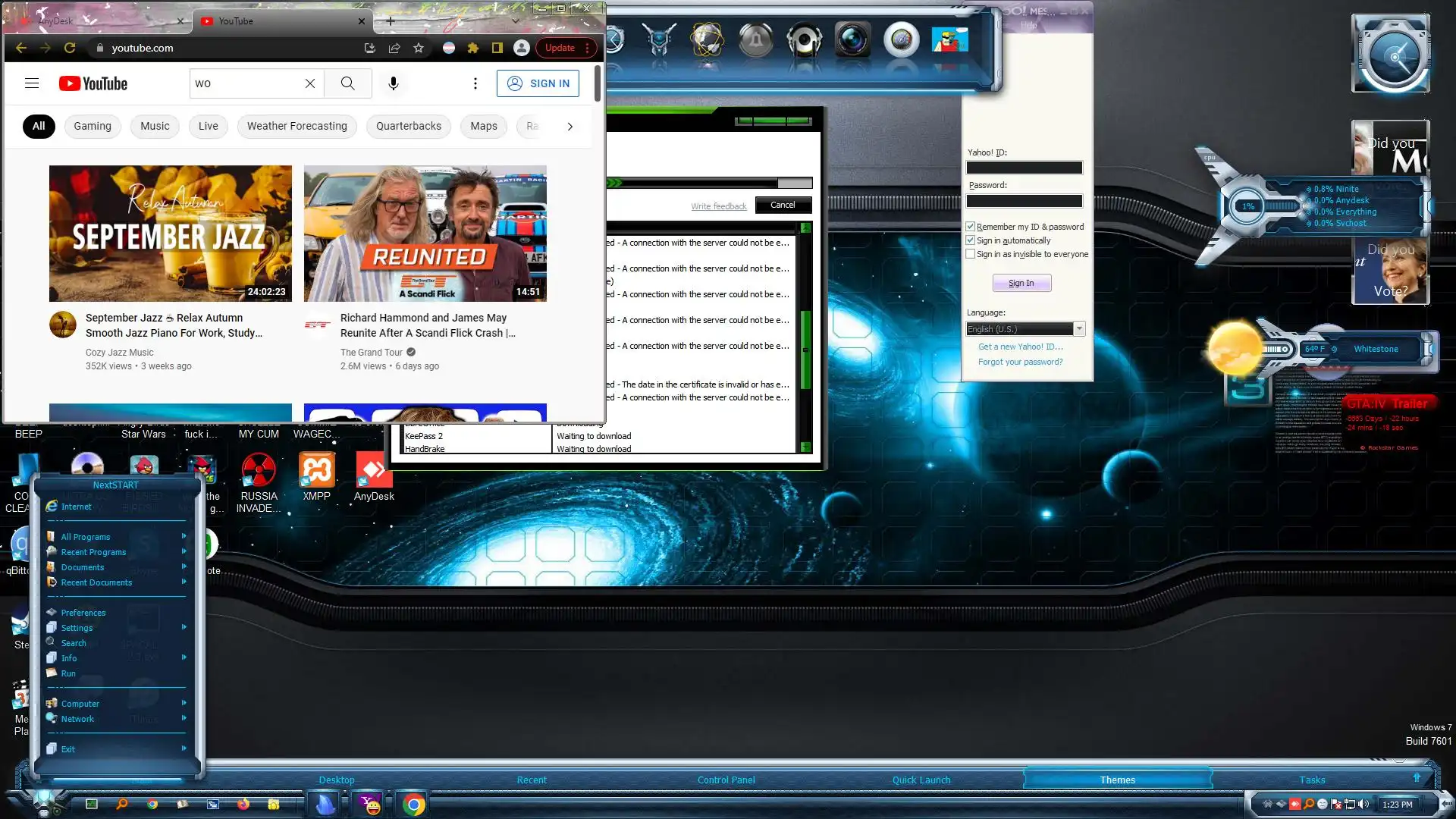Open AnyDesk desktop shortcut icon
Image resolution: width=1456 pixels, height=819 pixels.
point(374,472)
